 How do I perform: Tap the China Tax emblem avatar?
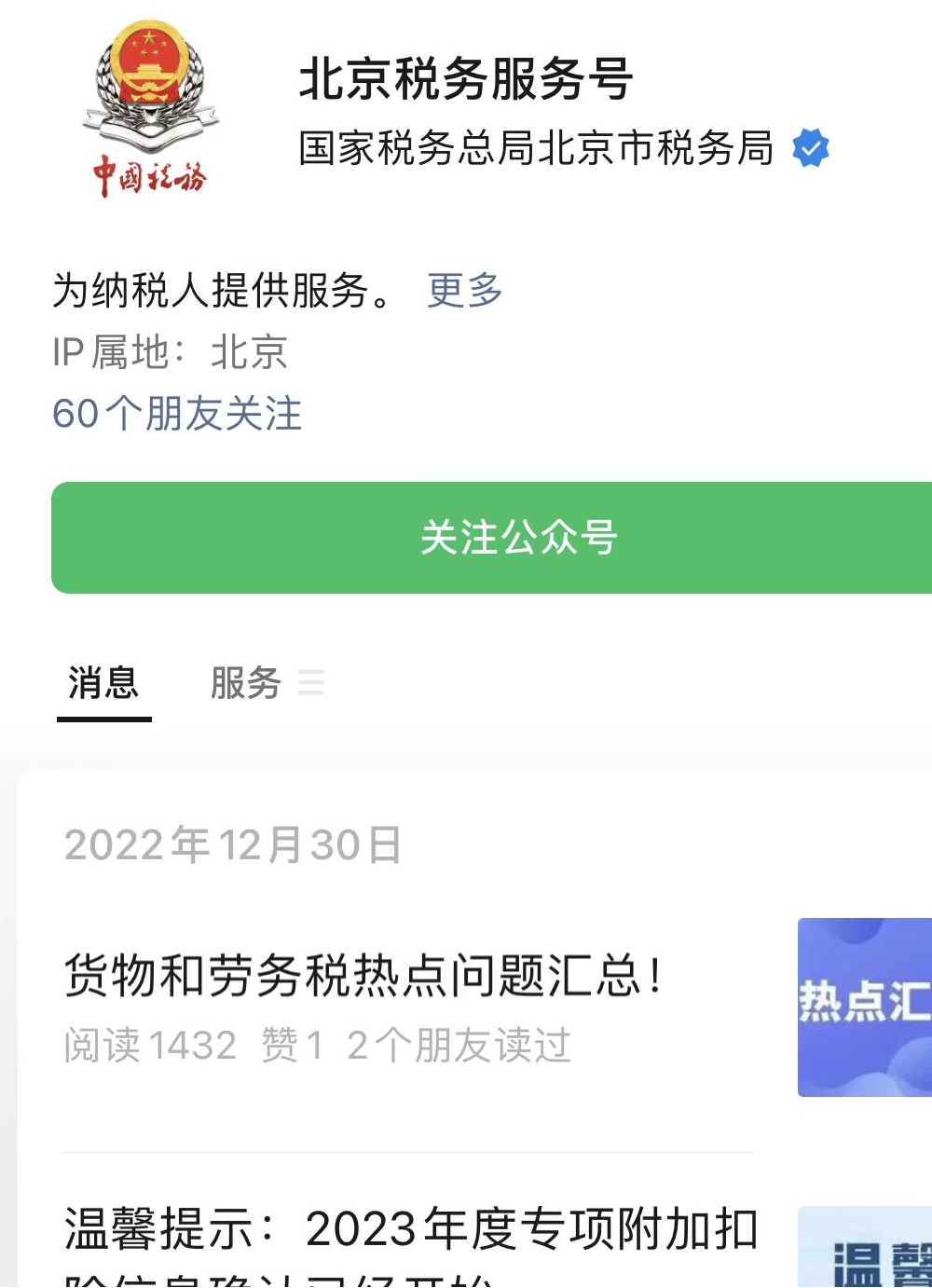click(150, 109)
